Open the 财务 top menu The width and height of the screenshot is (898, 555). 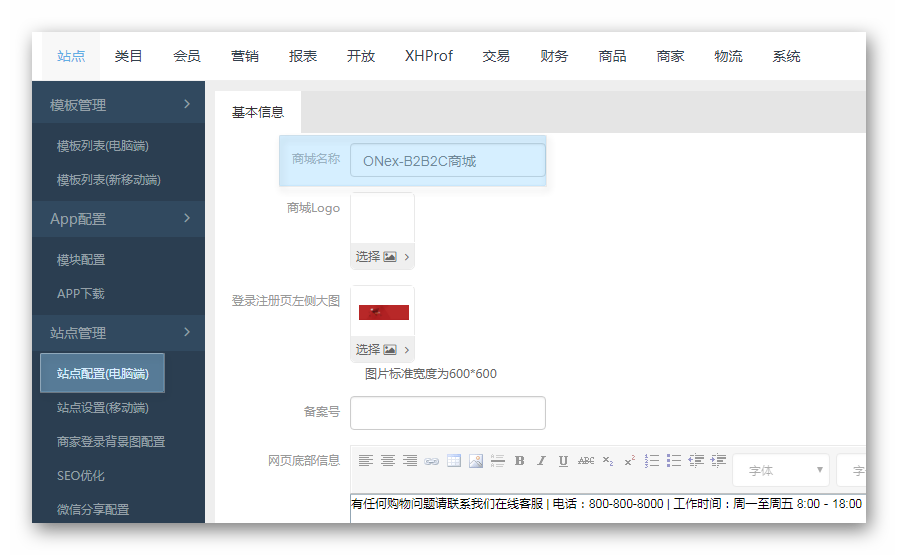[x=554, y=56]
